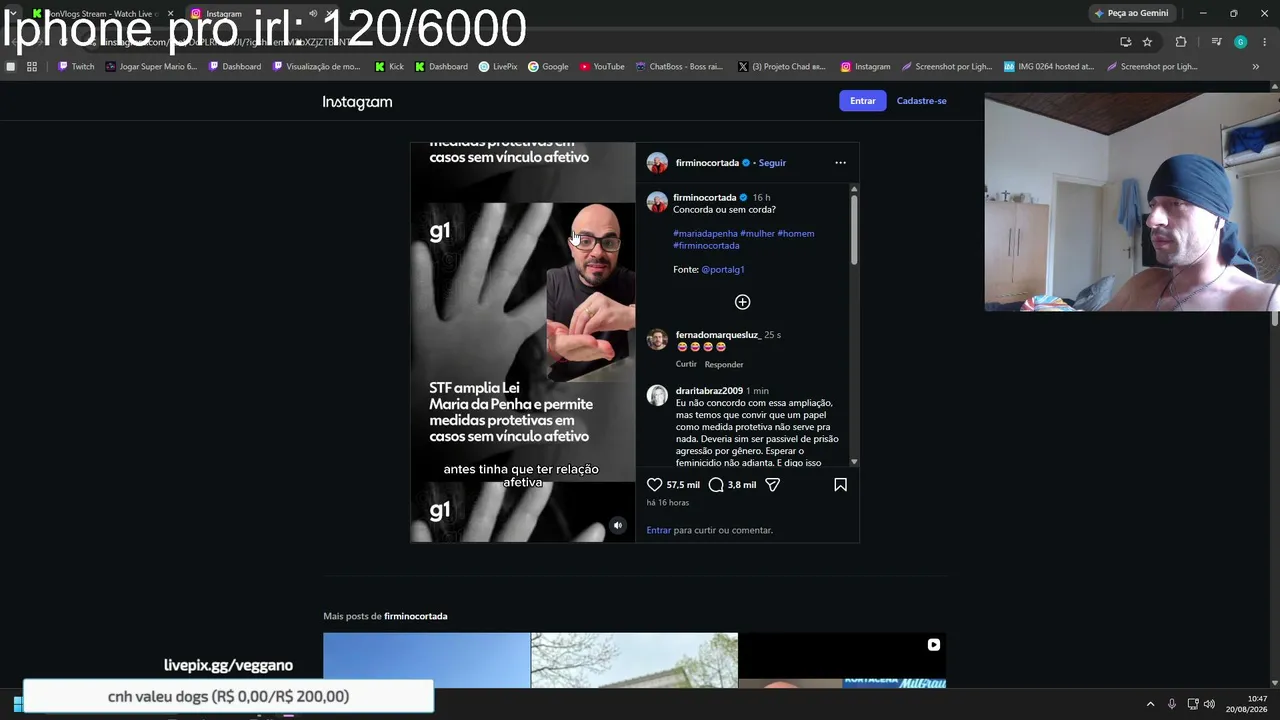Viewport: 1280px width, 720px height.
Task: Open the YouTube bookmark
Action: 602,67
